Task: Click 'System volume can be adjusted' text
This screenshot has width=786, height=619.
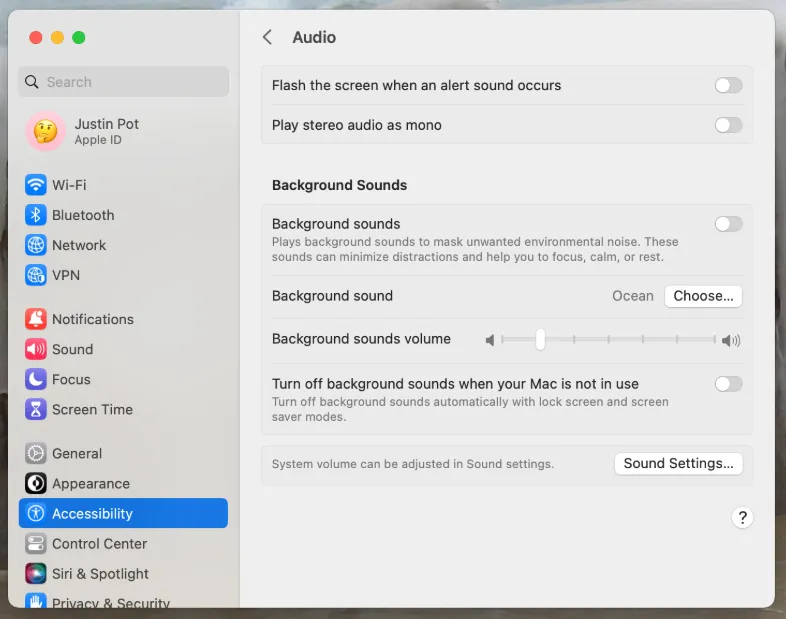Action: tap(413, 464)
